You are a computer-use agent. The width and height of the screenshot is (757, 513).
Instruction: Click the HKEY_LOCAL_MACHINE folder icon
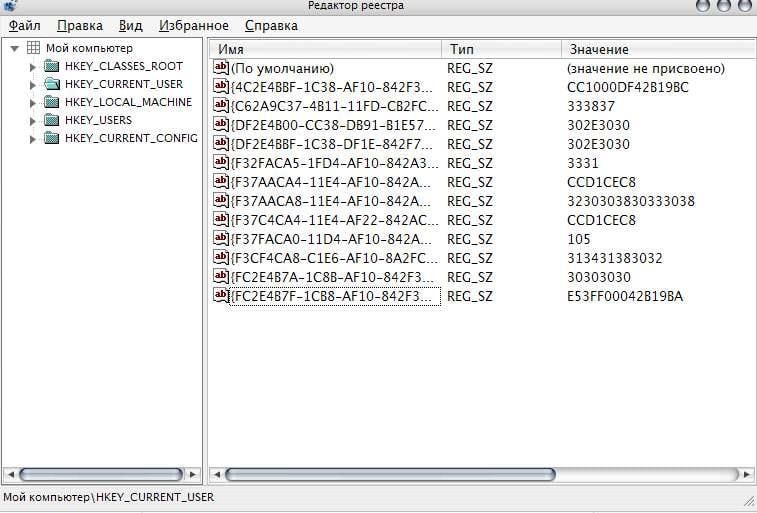pos(52,102)
